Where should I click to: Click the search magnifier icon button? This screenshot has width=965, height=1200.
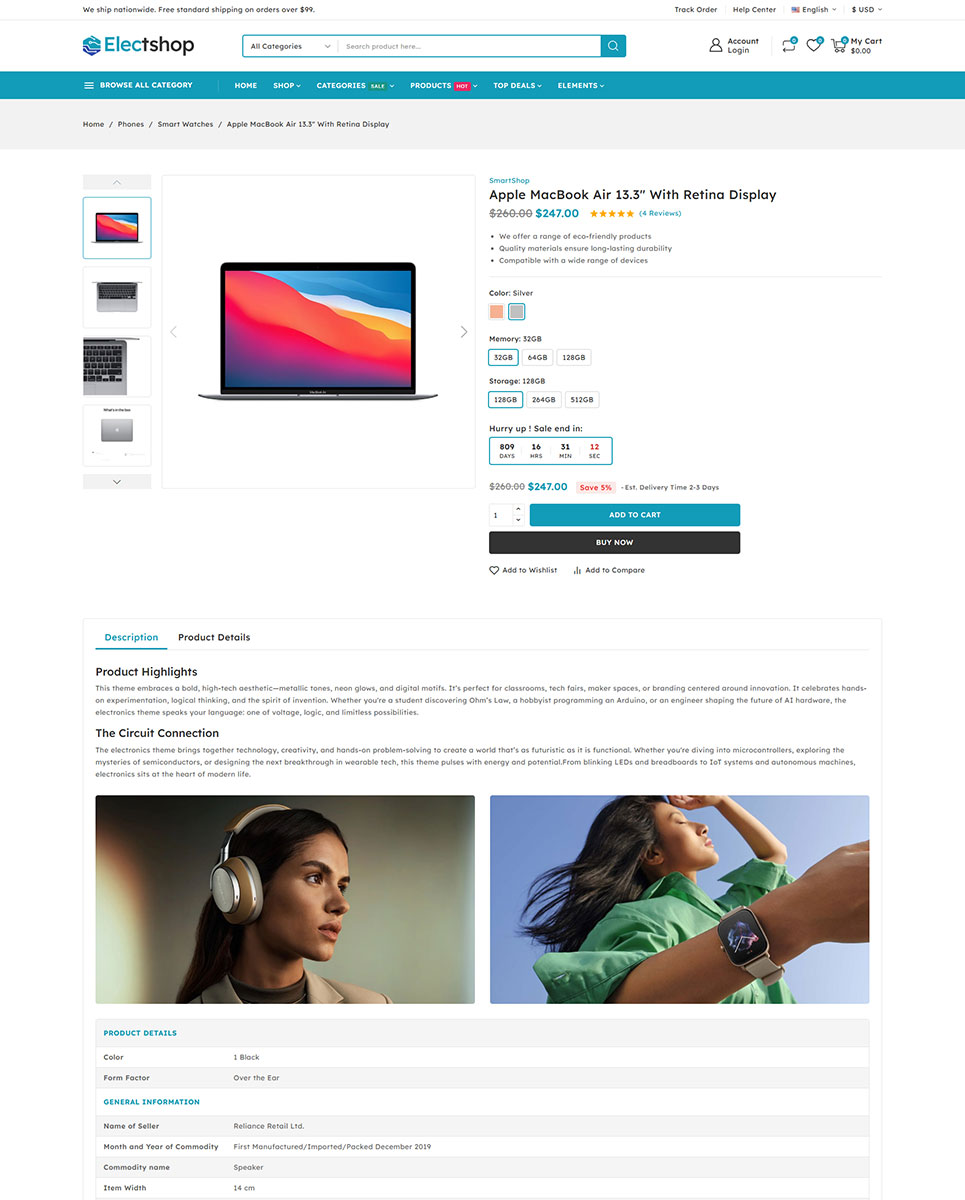pos(613,46)
